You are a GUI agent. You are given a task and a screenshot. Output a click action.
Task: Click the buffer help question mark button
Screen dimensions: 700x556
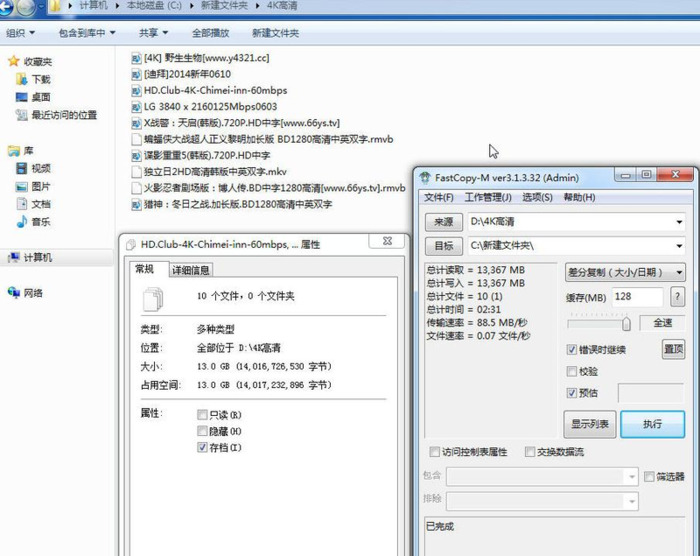coord(677,297)
